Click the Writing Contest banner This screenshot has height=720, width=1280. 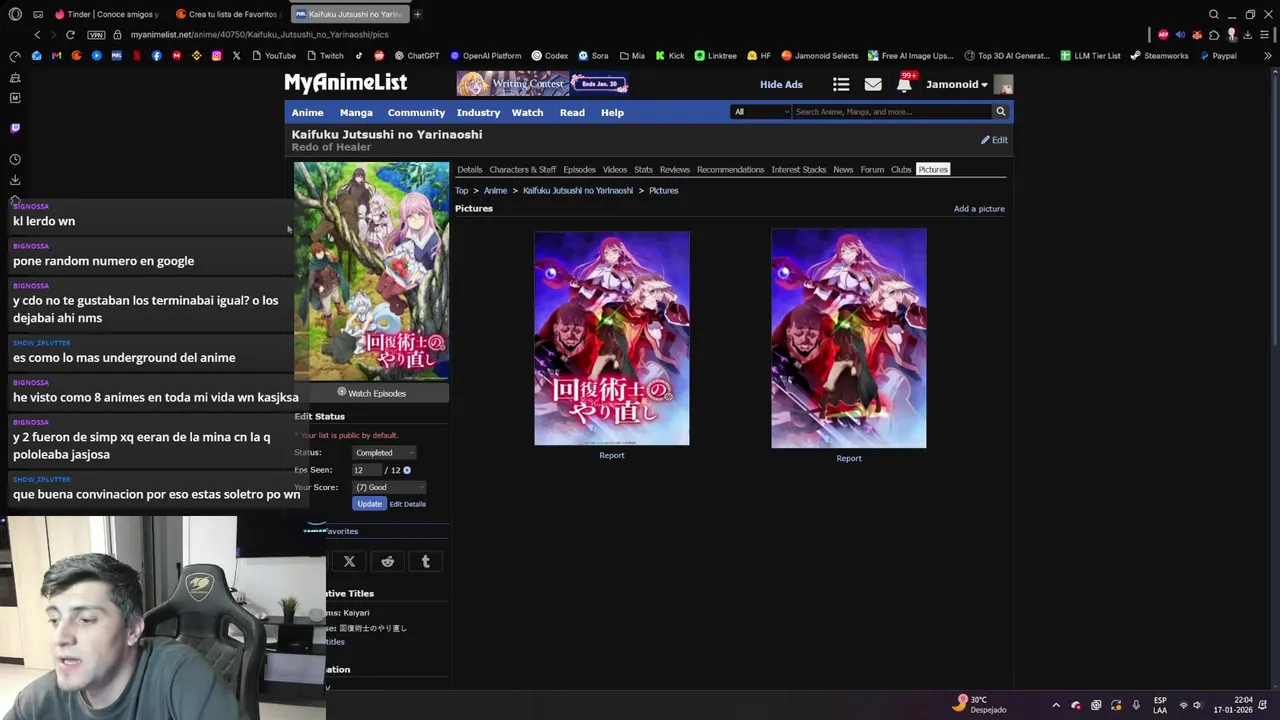(x=543, y=84)
